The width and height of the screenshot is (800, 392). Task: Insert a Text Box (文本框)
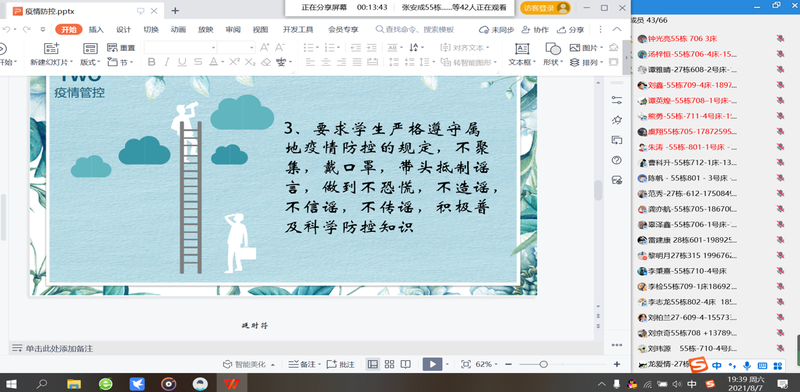pyautogui.click(x=522, y=55)
